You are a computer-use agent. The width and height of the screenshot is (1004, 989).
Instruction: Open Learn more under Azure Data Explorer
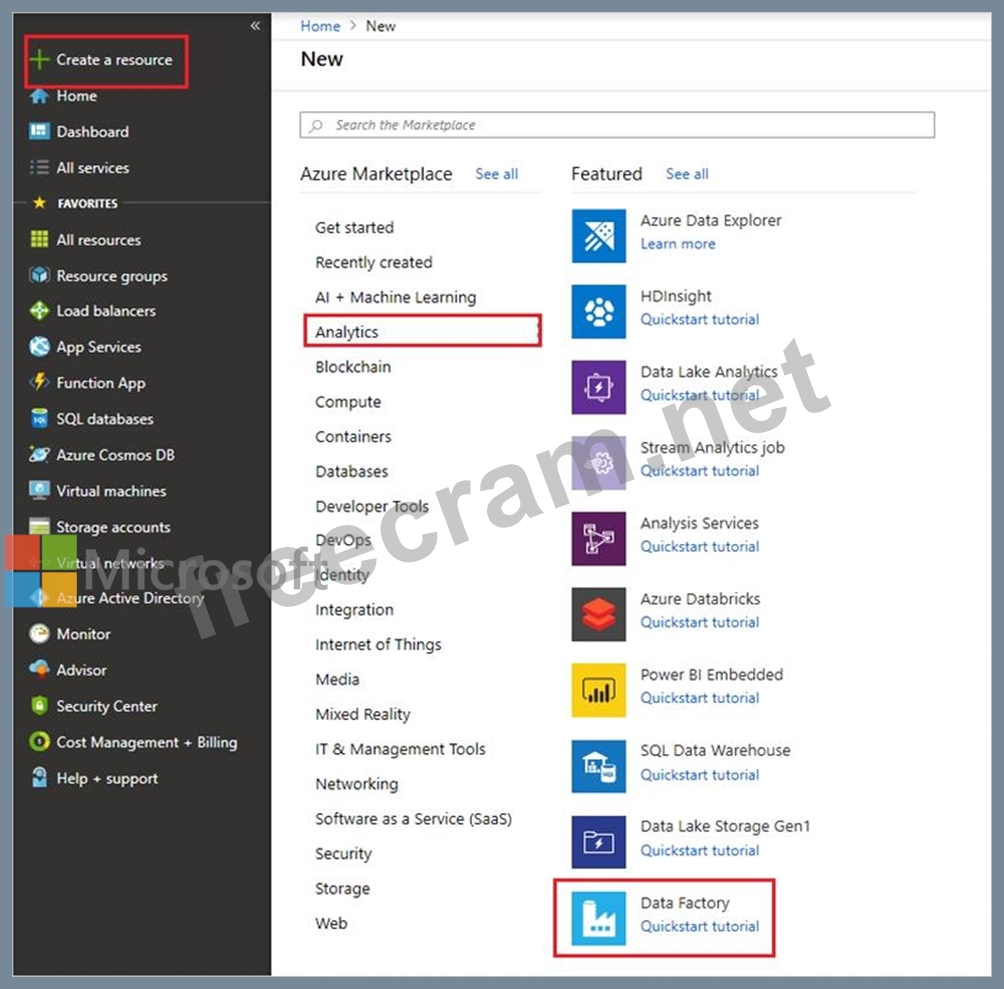click(678, 244)
